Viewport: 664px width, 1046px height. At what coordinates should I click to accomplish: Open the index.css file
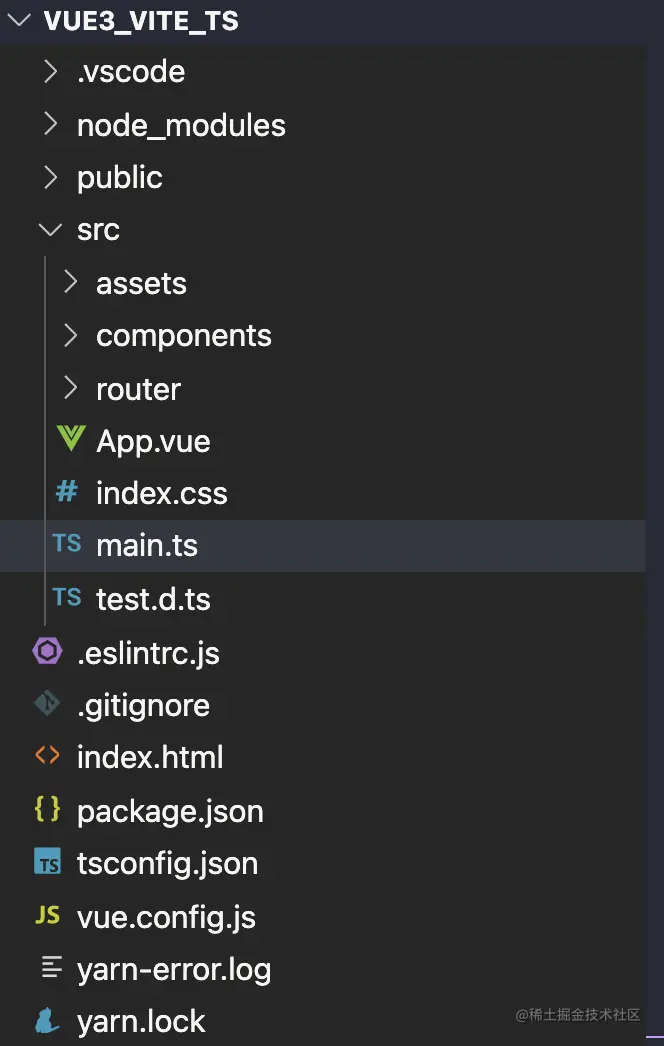click(161, 494)
